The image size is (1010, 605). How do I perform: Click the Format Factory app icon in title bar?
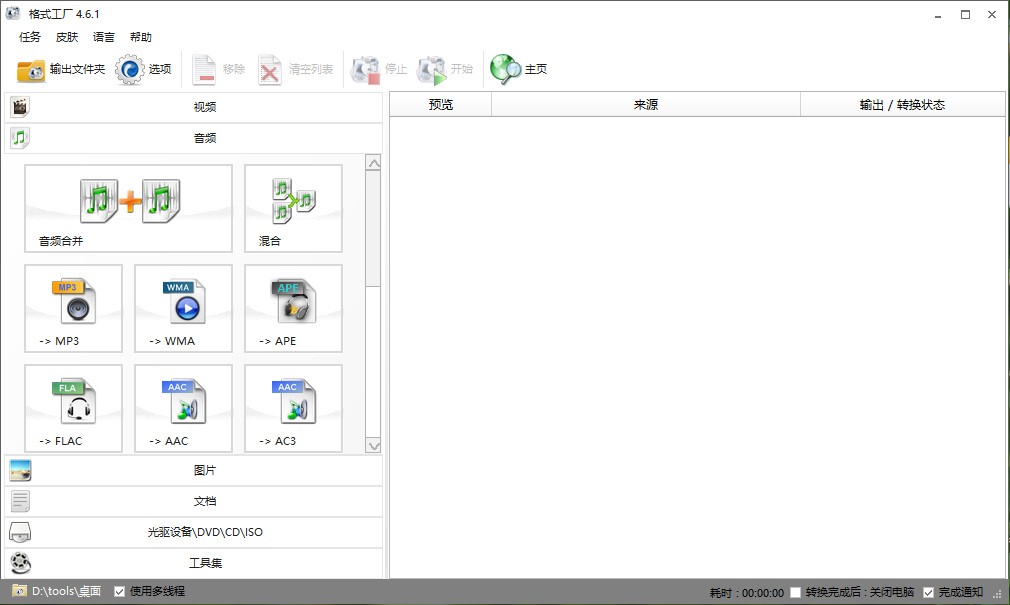click(13, 13)
